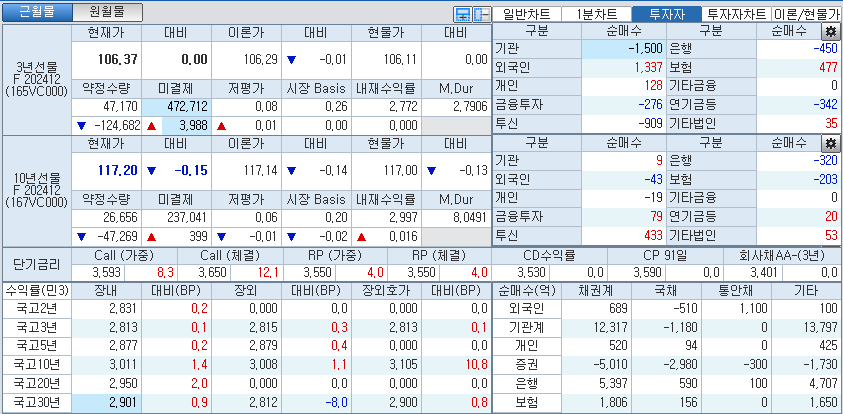This screenshot has width=843, height=414.
Task: Click the 순매수(억) header
Action: click(x=527, y=291)
